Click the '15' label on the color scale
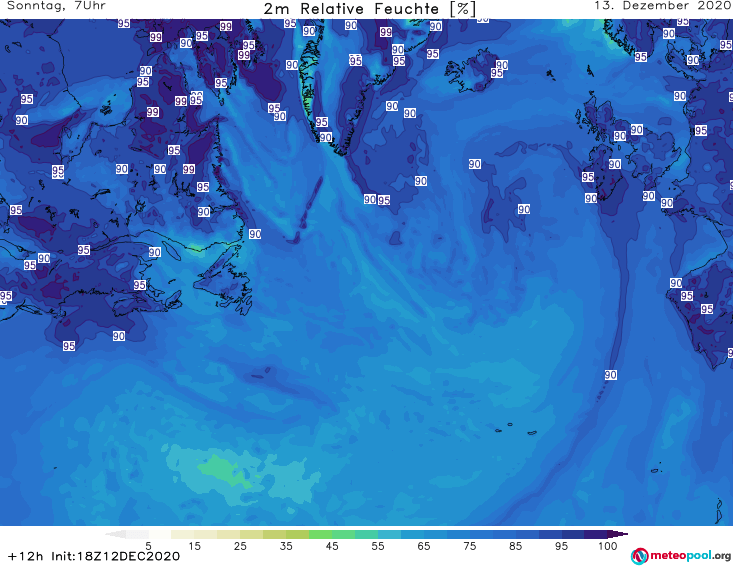 (194, 545)
